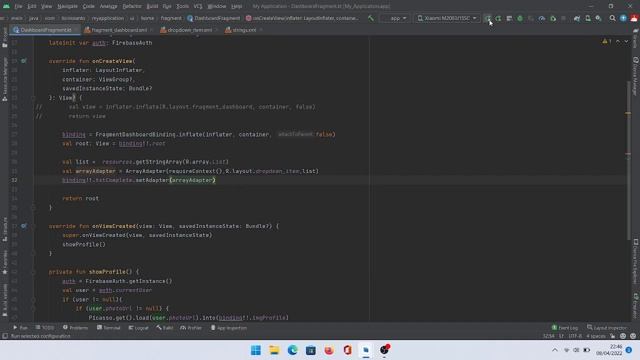
Task: Click the Android Studio logo icon
Action: (6, 6)
